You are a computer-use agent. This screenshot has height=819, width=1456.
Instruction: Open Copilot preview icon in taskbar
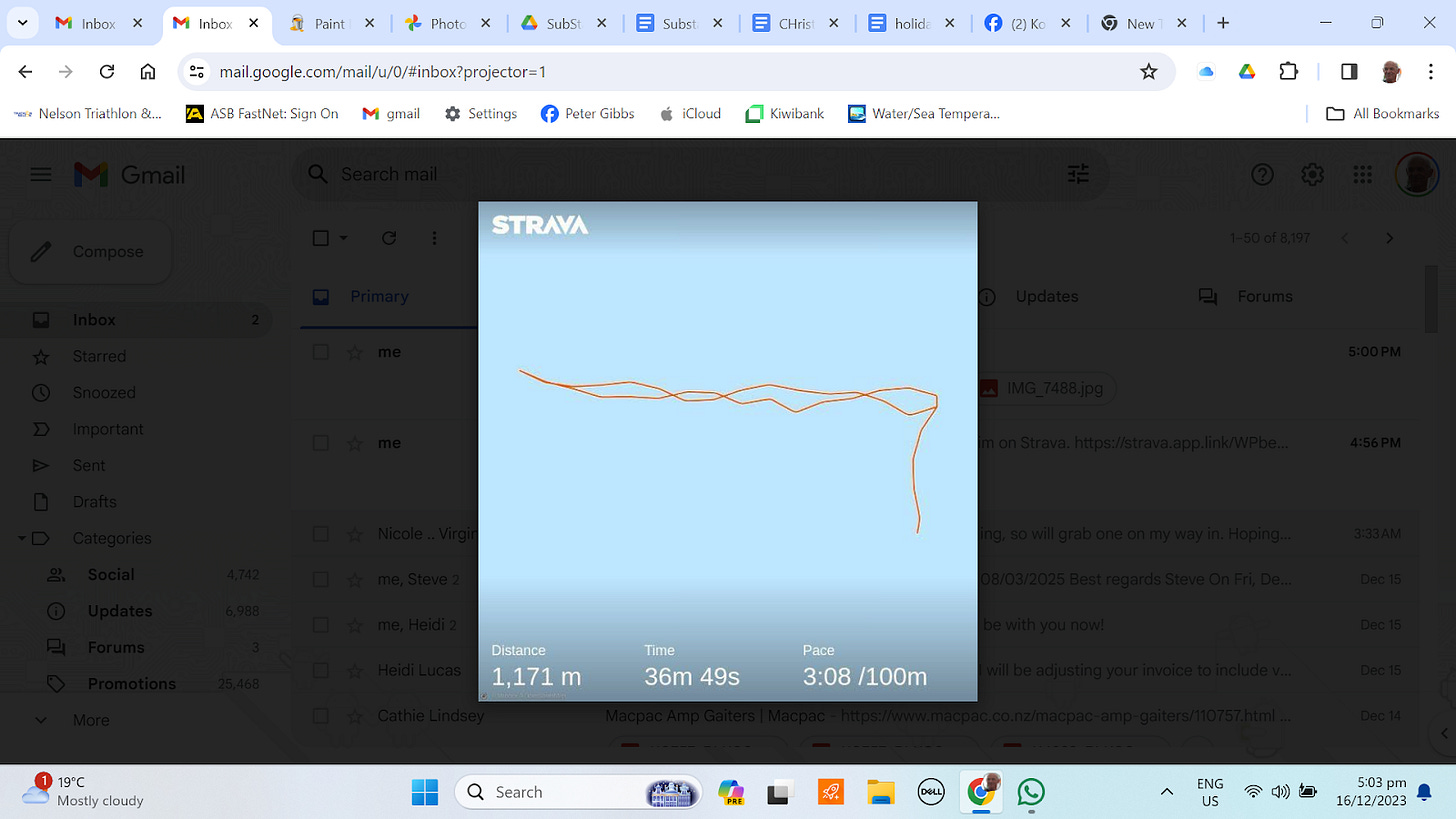[731, 792]
